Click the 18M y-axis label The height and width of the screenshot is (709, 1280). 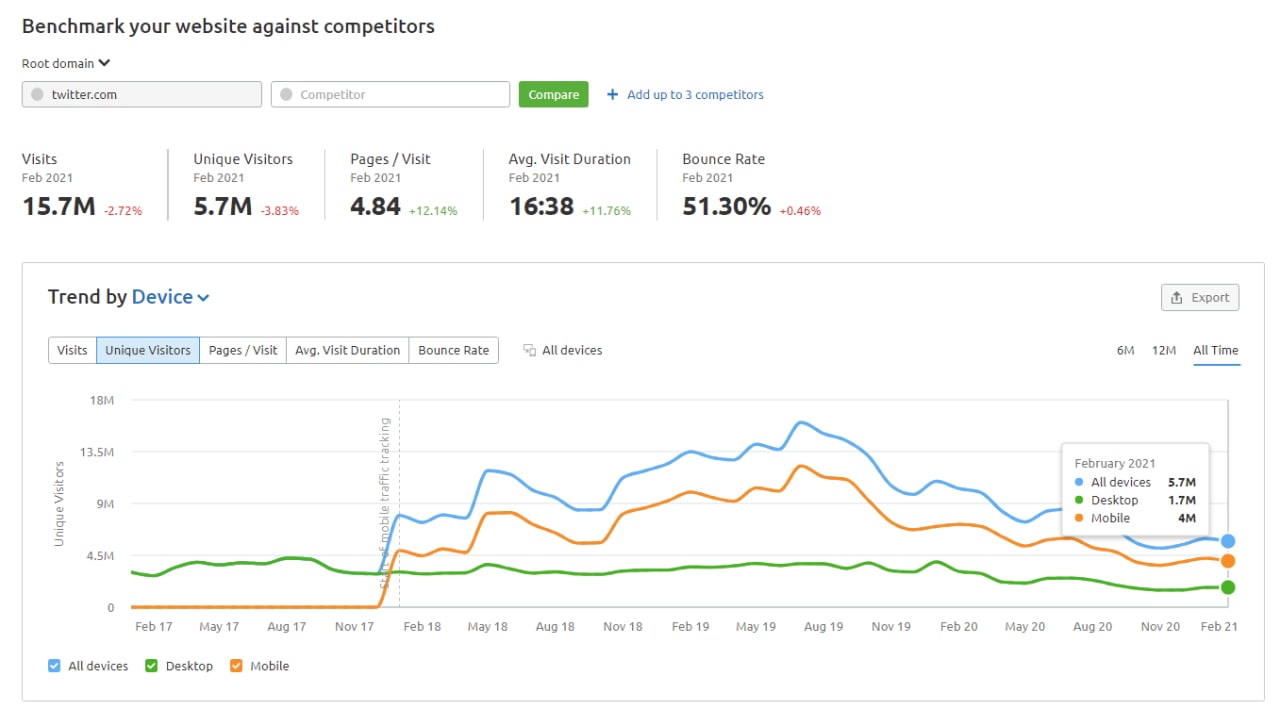[103, 400]
